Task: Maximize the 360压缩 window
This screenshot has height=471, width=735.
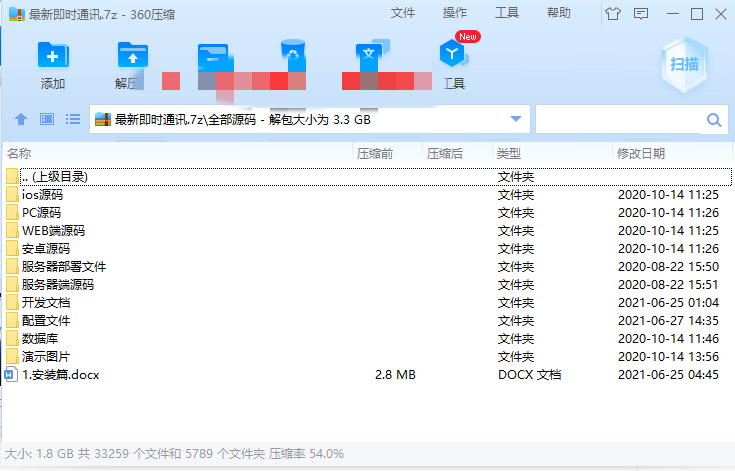Action: 697,14
